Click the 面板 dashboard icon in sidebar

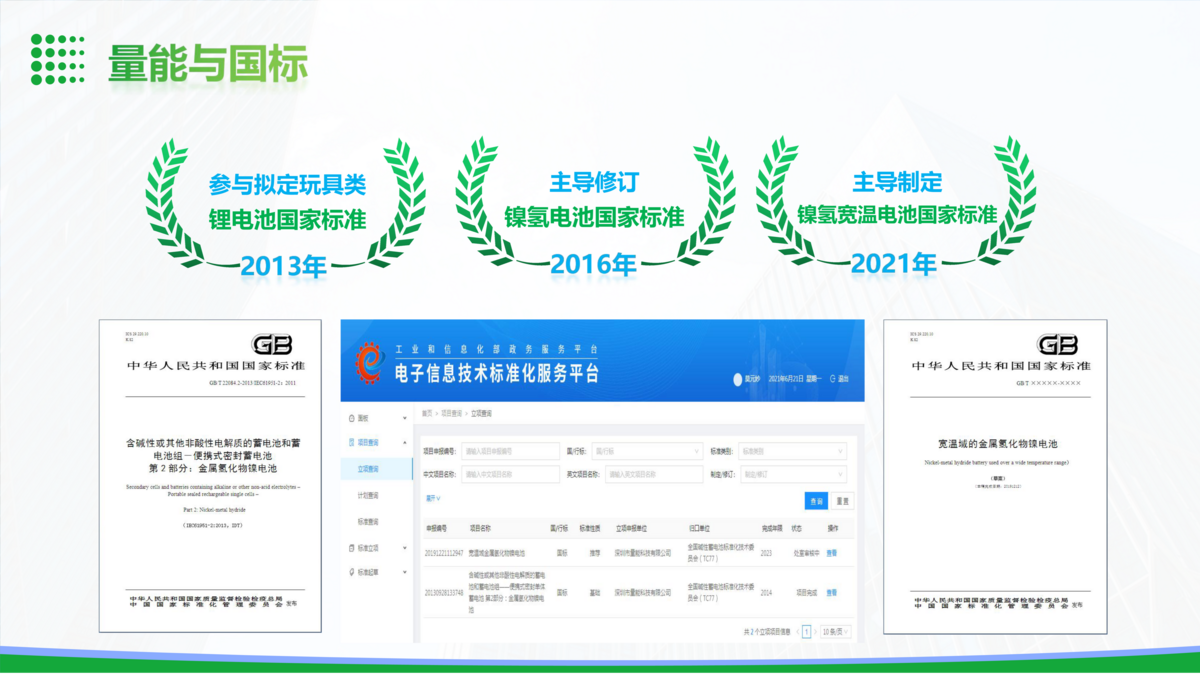click(350, 418)
